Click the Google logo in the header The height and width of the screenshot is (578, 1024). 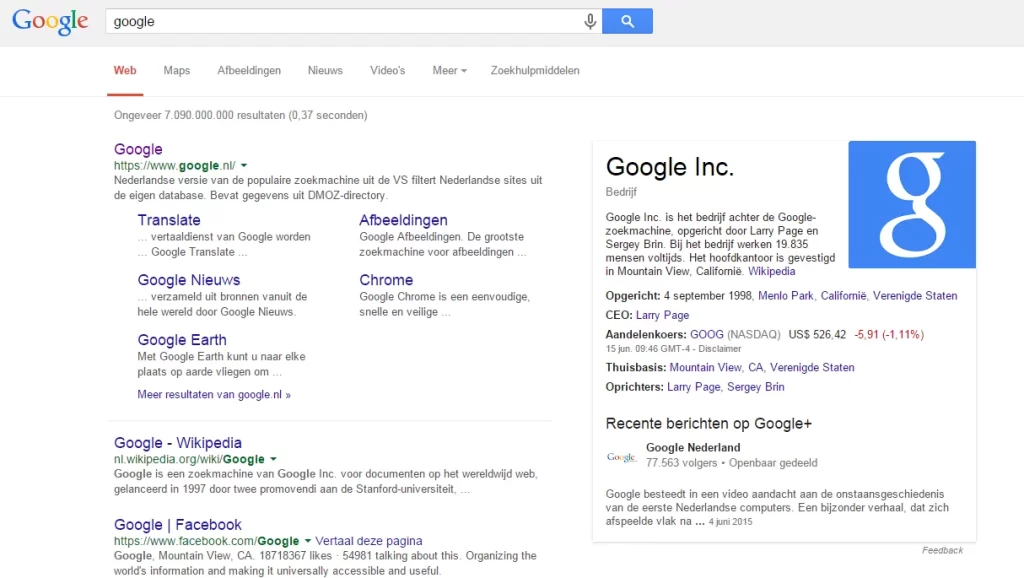click(50, 21)
